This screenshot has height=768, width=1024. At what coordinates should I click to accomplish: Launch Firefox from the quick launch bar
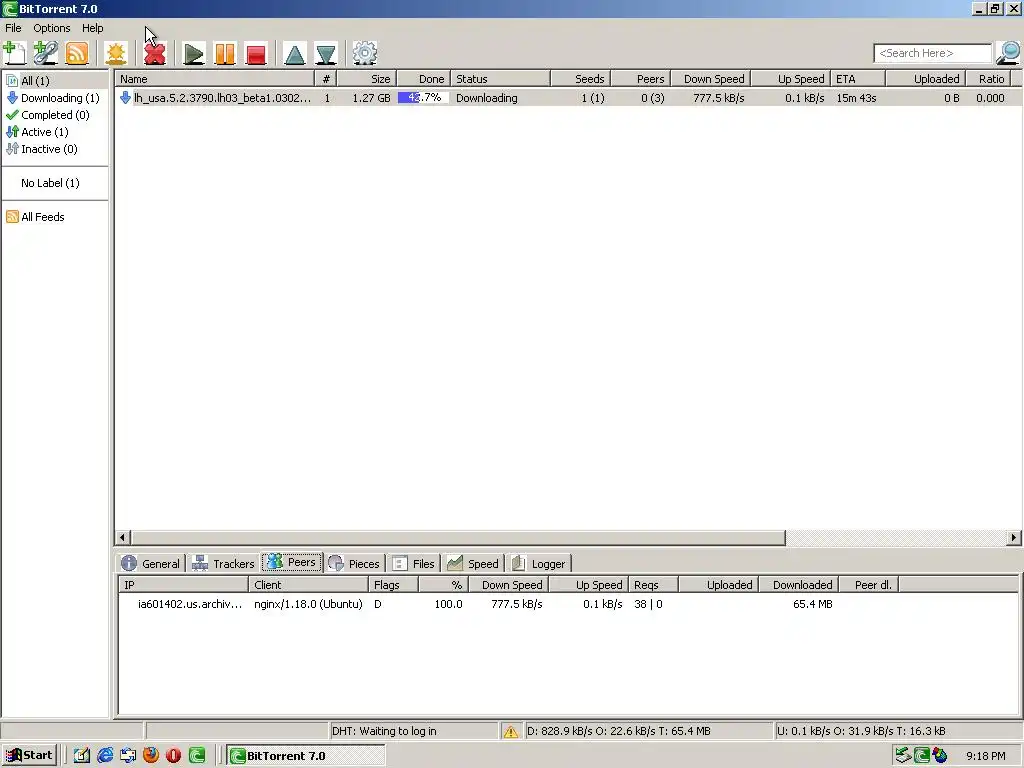(151, 756)
